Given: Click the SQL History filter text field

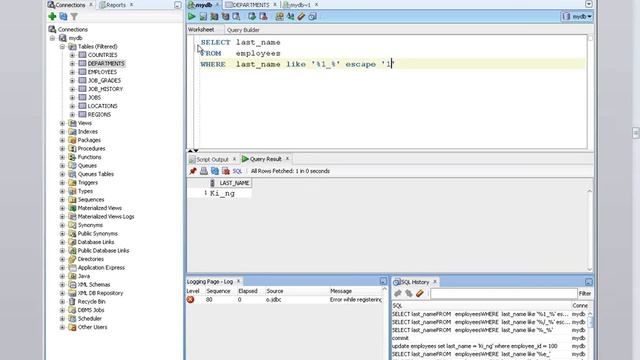Looking at the screenshot, I should click(x=504, y=293).
